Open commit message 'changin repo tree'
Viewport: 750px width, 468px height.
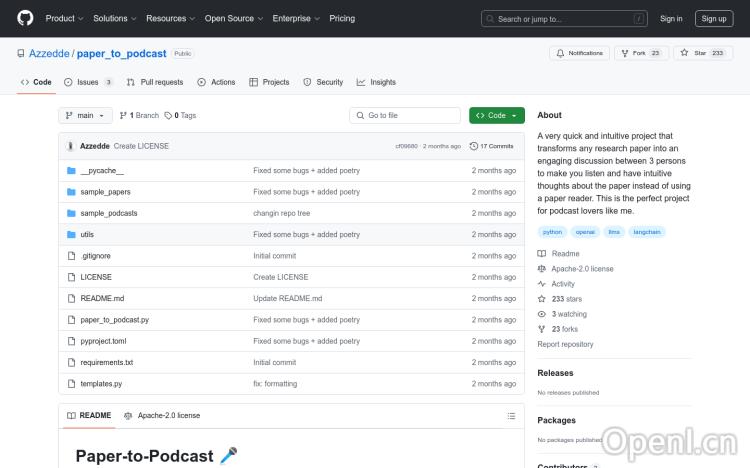(282, 213)
